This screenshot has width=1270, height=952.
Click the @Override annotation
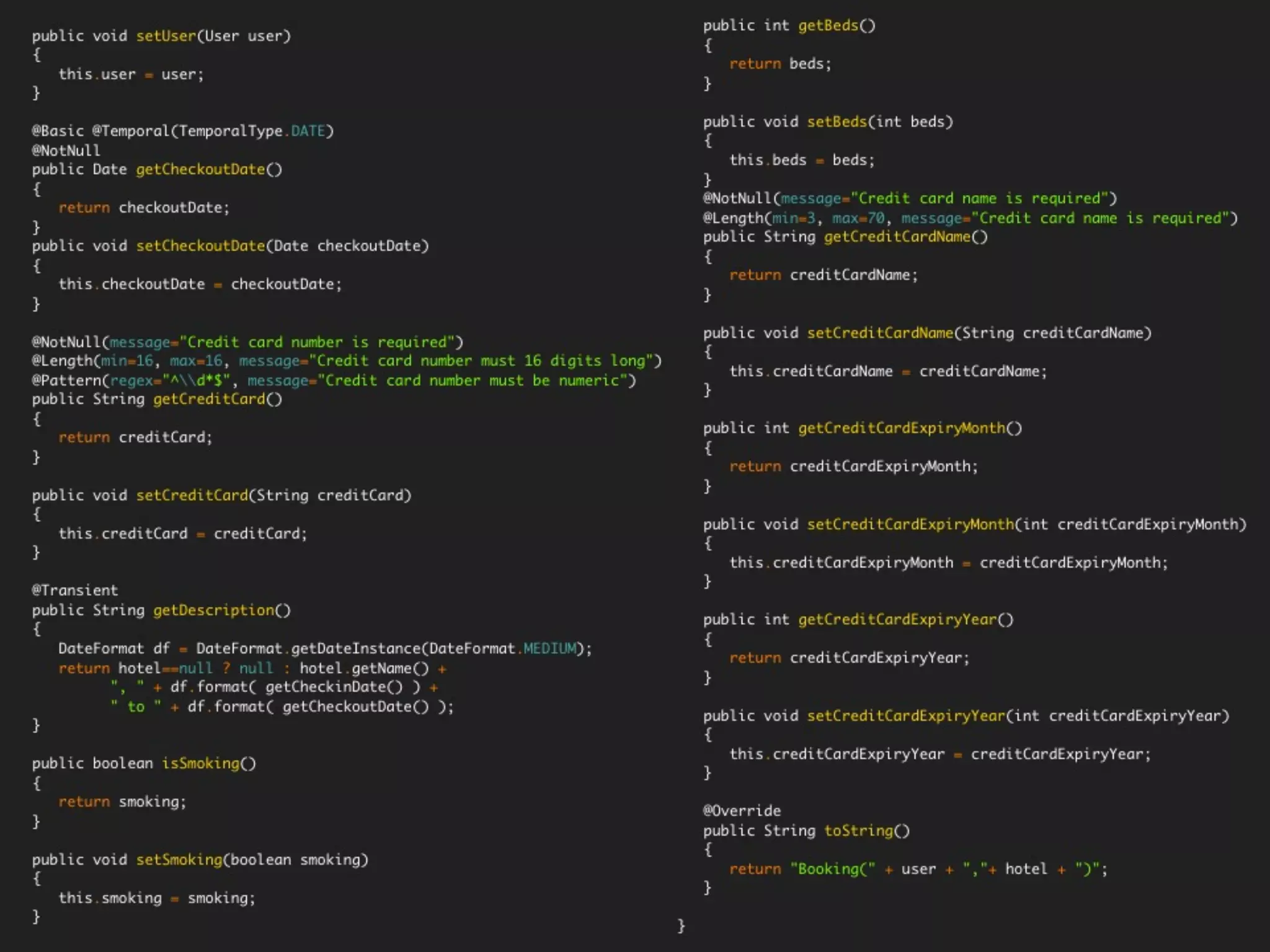(x=742, y=811)
